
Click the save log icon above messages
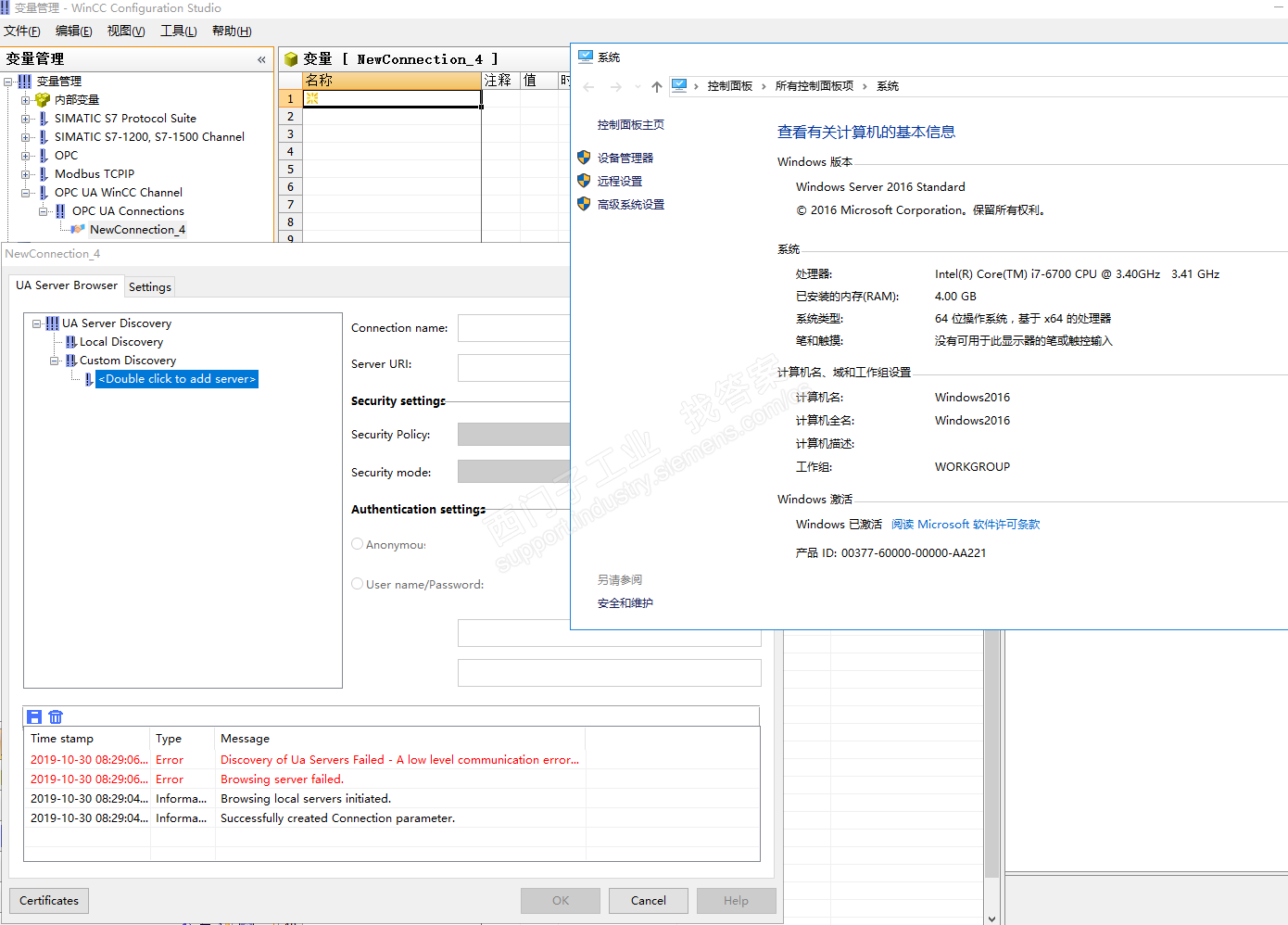(34, 716)
